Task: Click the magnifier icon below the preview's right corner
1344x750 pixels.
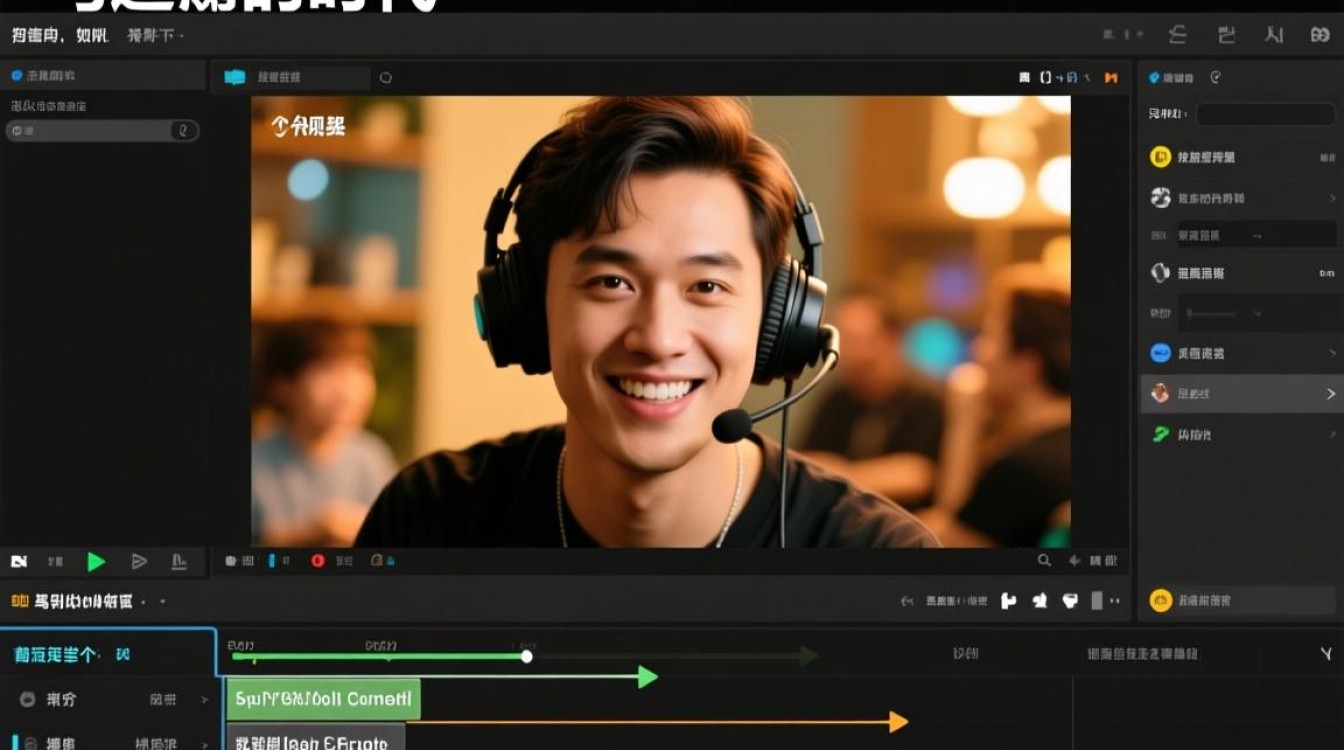Action: click(1044, 561)
